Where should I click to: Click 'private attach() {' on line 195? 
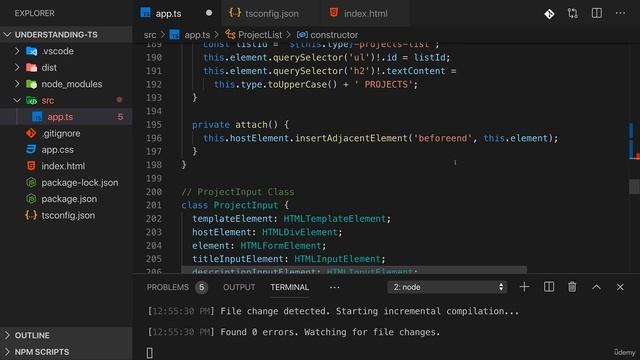tap(240, 124)
